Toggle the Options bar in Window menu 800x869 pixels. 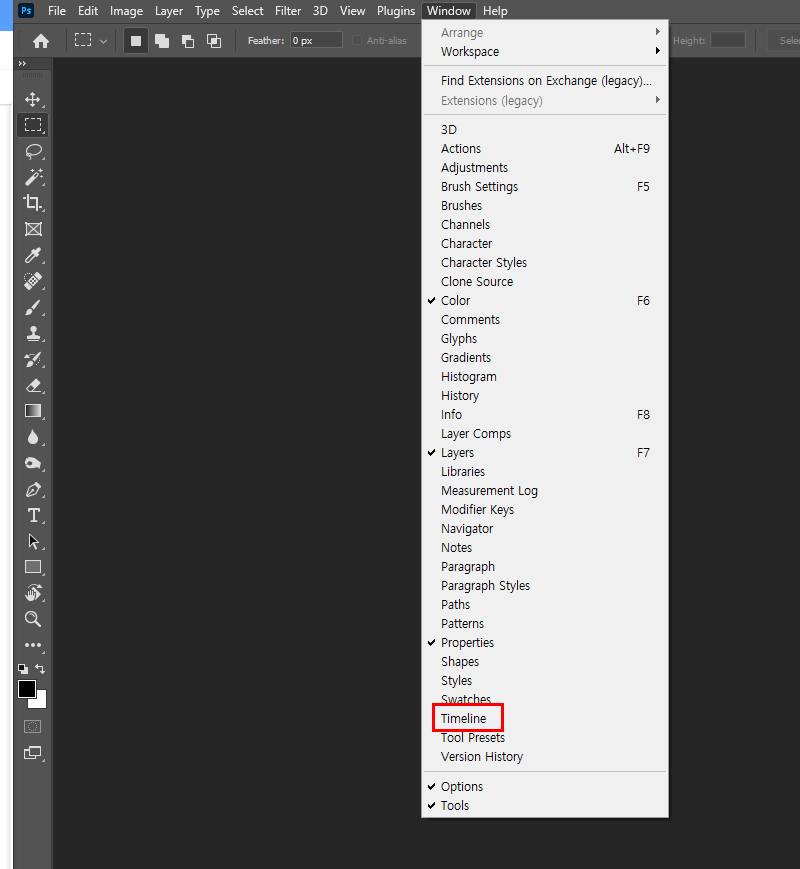click(544, 786)
